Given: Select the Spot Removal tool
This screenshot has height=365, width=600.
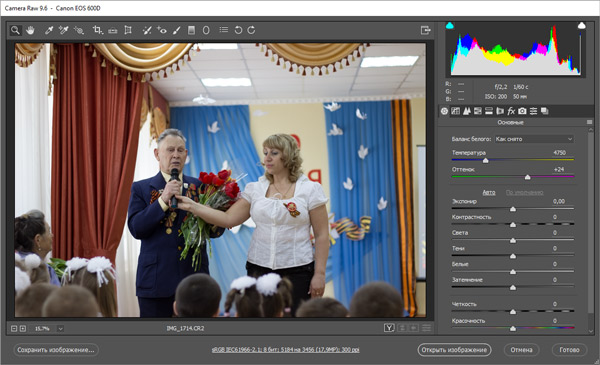Looking at the screenshot, I should (147, 30).
